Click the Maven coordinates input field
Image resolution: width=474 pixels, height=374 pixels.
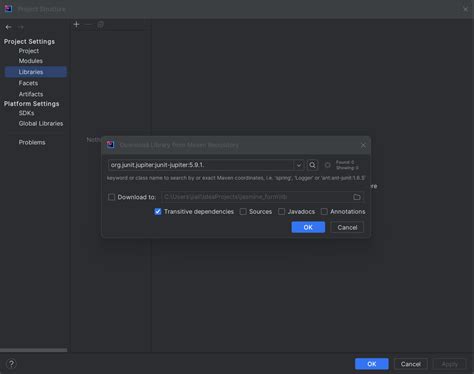(201, 165)
